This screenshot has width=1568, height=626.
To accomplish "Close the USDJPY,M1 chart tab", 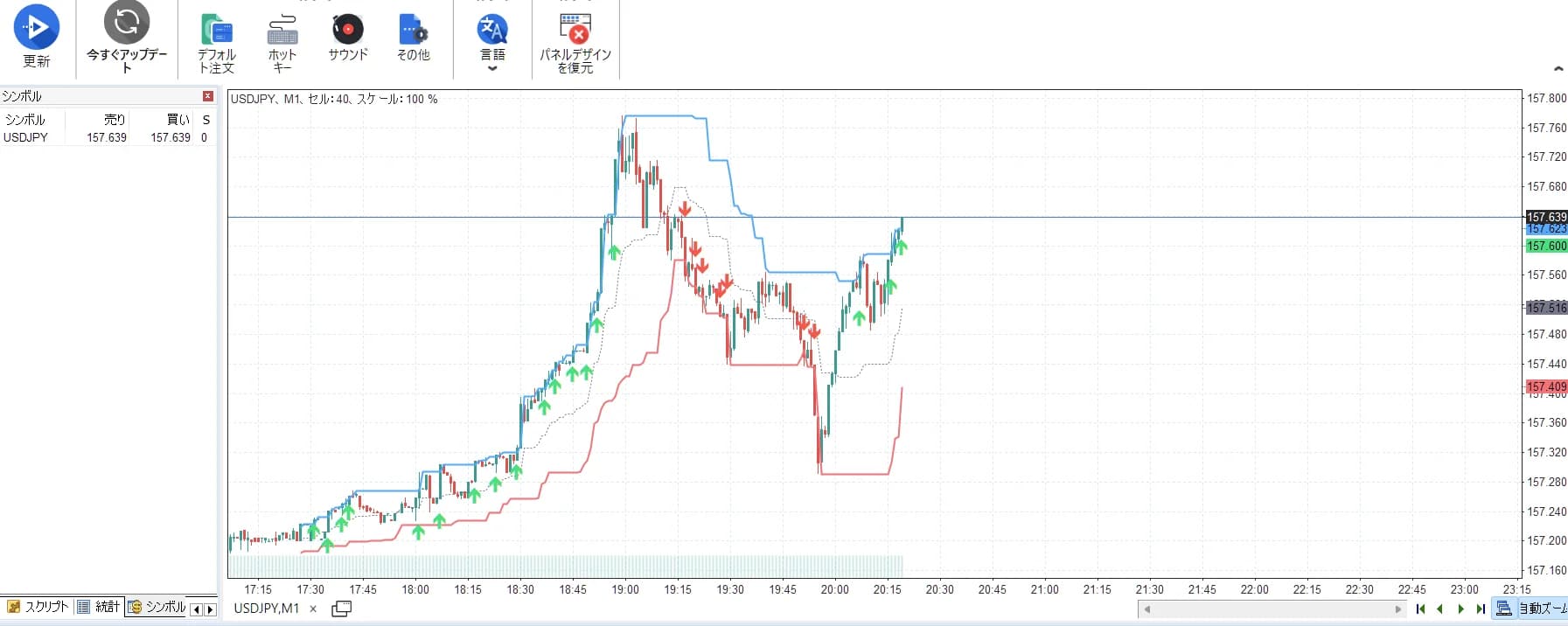I will tap(313, 609).
